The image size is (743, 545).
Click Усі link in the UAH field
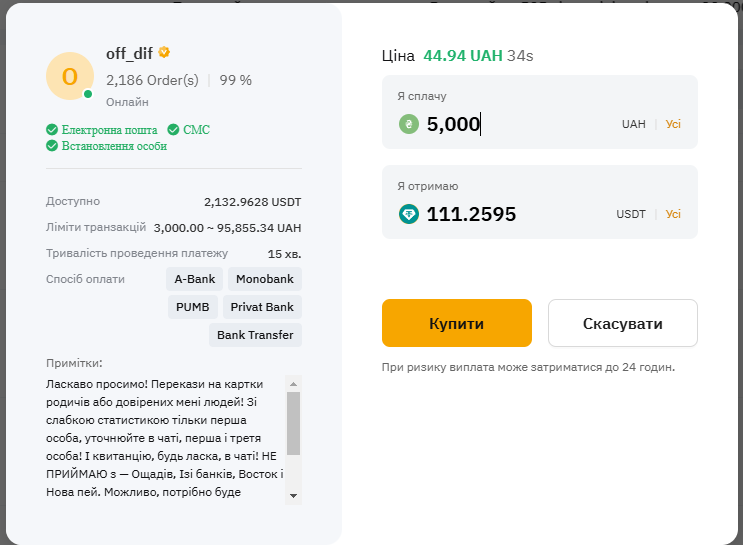point(673,124)
